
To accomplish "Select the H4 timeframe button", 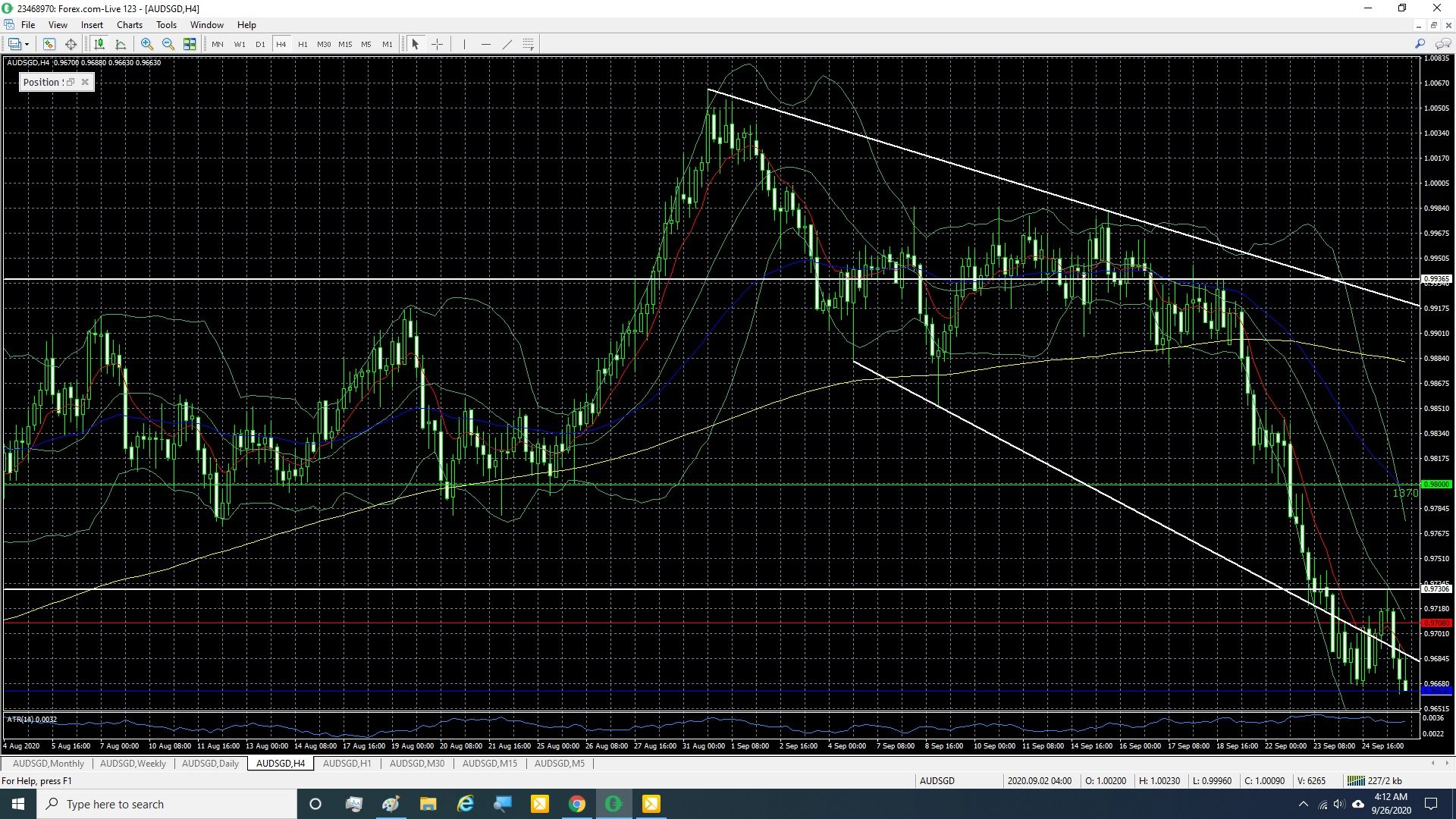I will click(281, 44).
